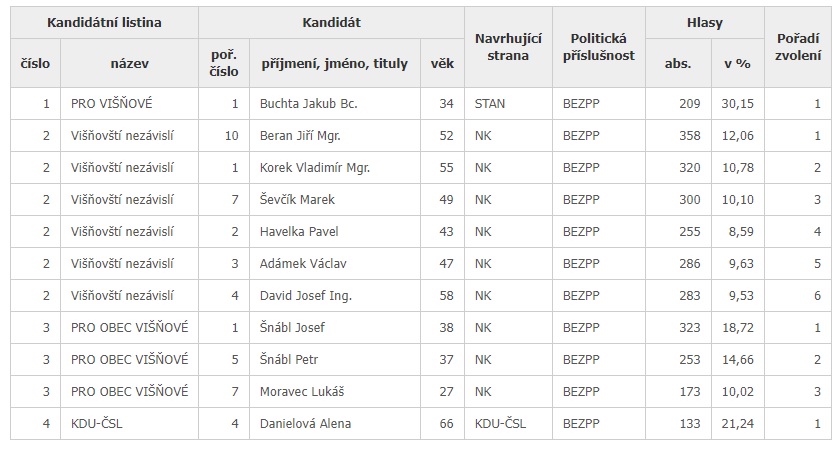Click the Pořadí zvolení header cell
839x450 pixels.
798,47
